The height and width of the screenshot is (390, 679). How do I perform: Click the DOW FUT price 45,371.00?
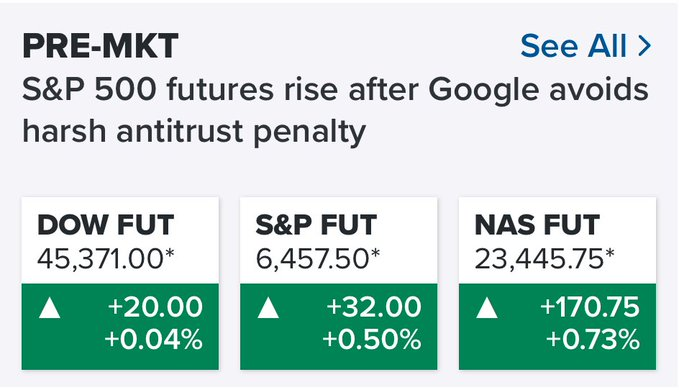coord(106,259)
